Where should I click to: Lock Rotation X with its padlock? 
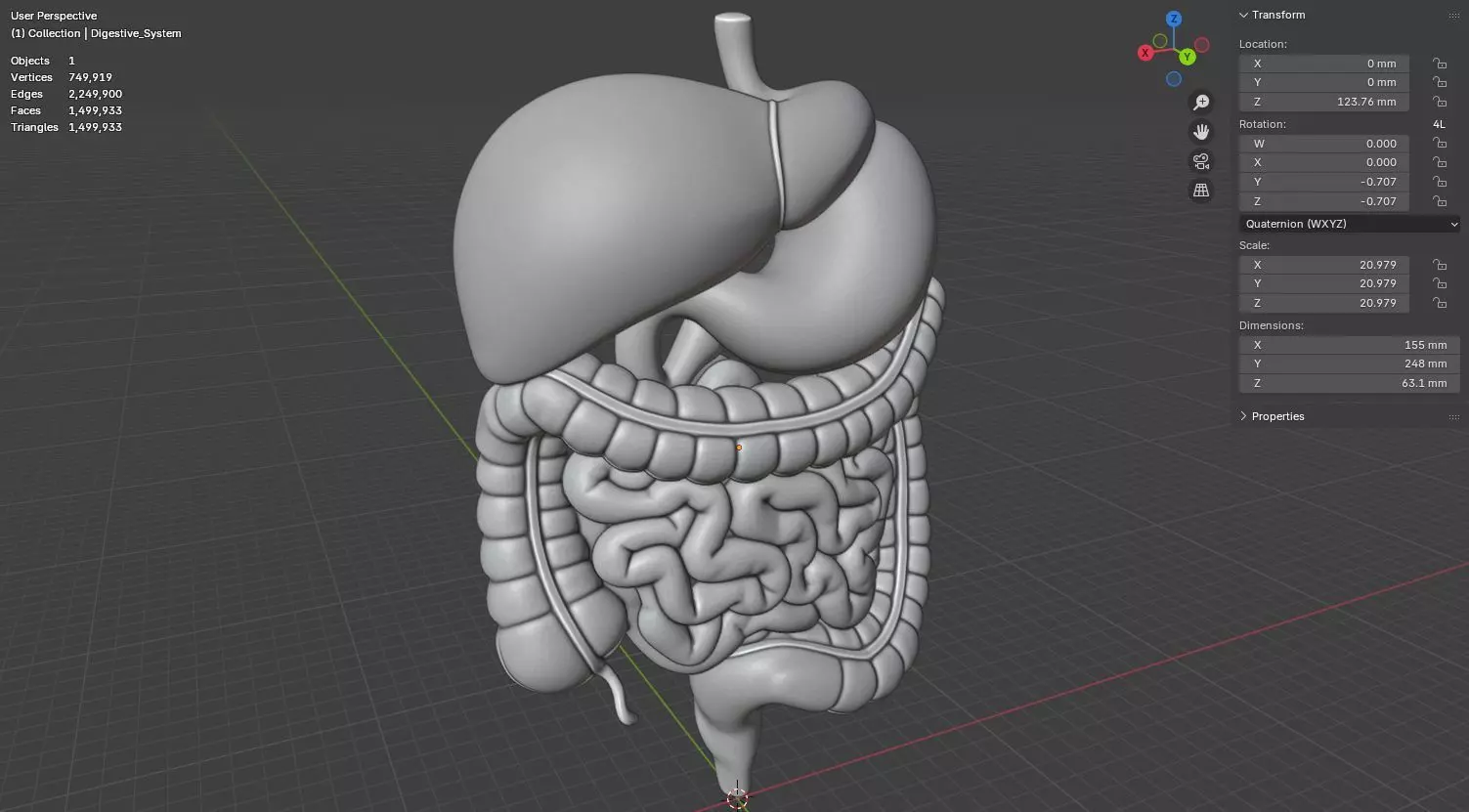(1440, 162)
